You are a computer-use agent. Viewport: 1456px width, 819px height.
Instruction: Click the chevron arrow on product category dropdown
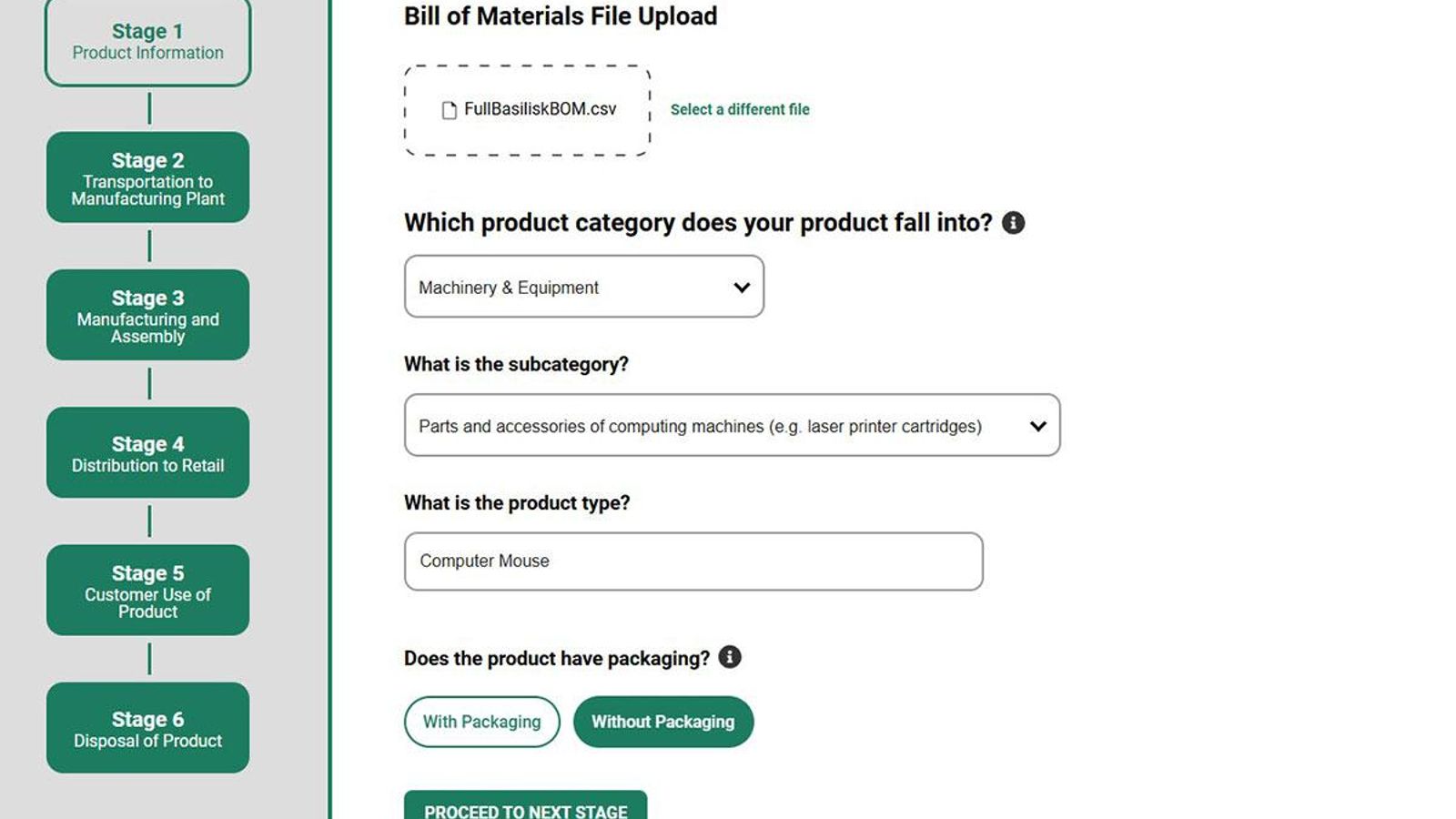point(742,288)
